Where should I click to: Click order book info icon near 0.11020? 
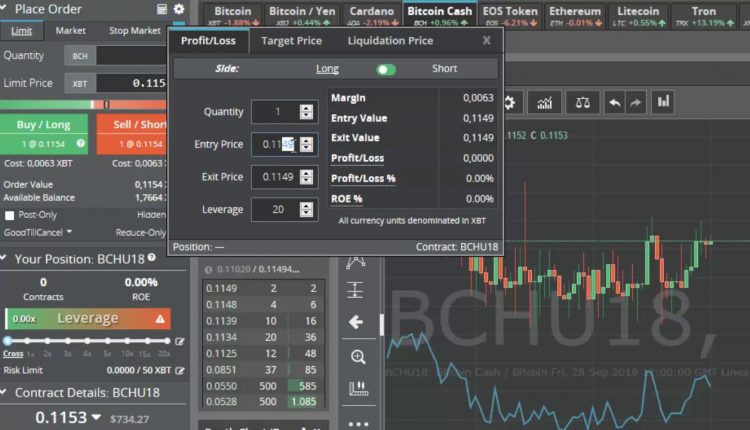click(209, 270)
